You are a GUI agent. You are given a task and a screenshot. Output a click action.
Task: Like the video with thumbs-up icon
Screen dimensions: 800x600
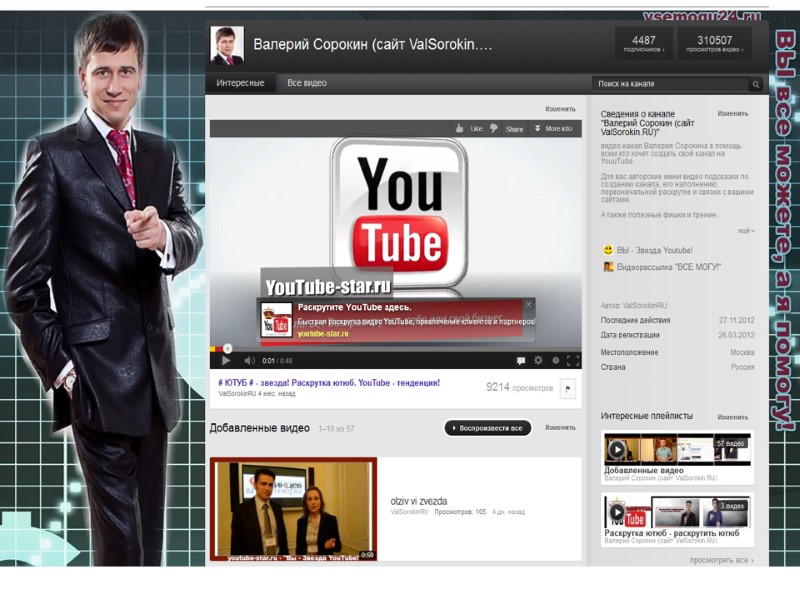pos(460,129)
